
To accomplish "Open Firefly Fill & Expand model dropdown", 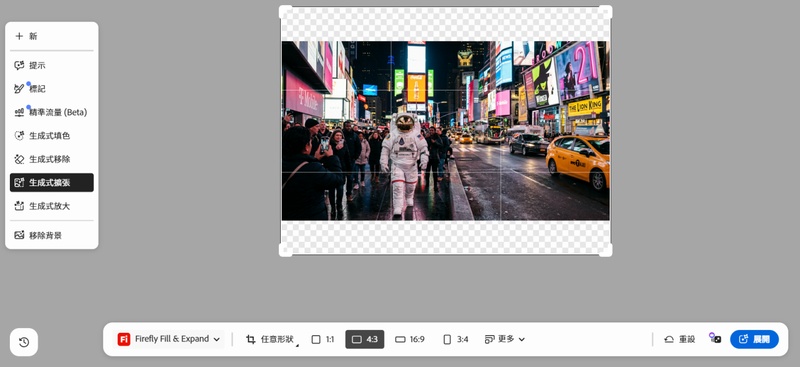I will coord(169,339).
